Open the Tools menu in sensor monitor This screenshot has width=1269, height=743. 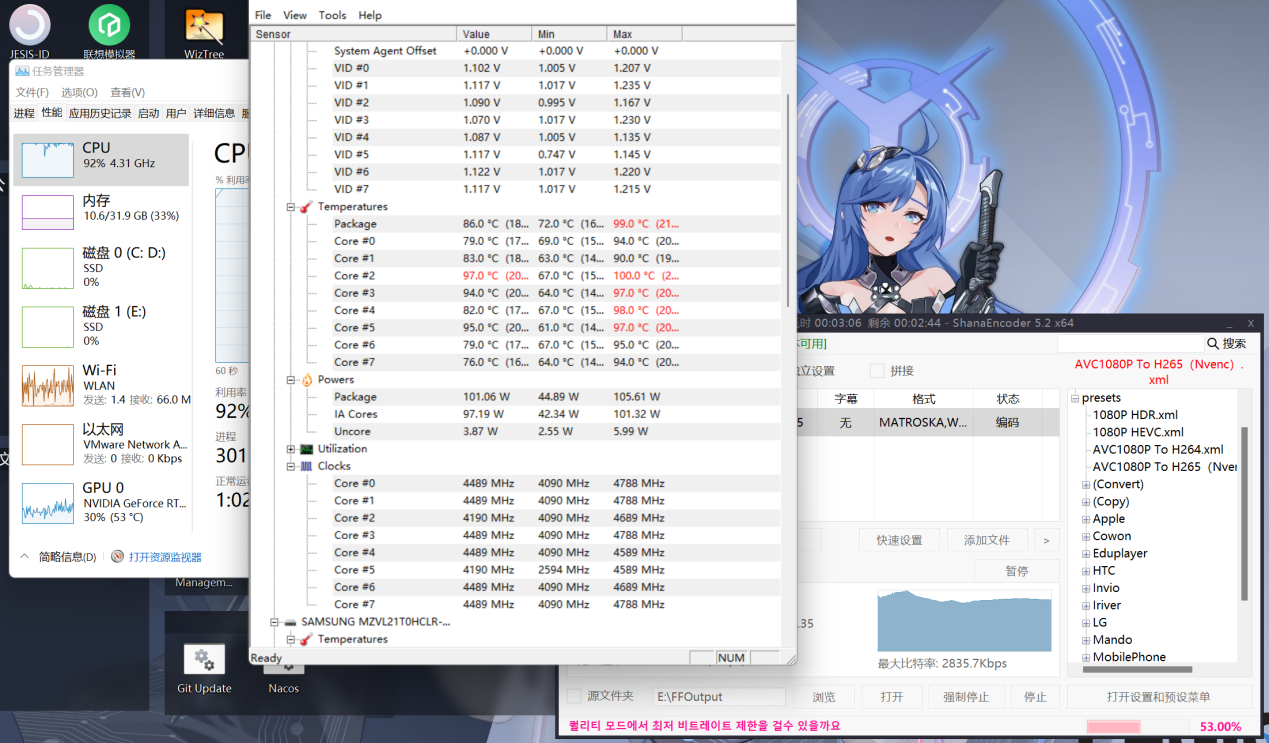point(332,15)
